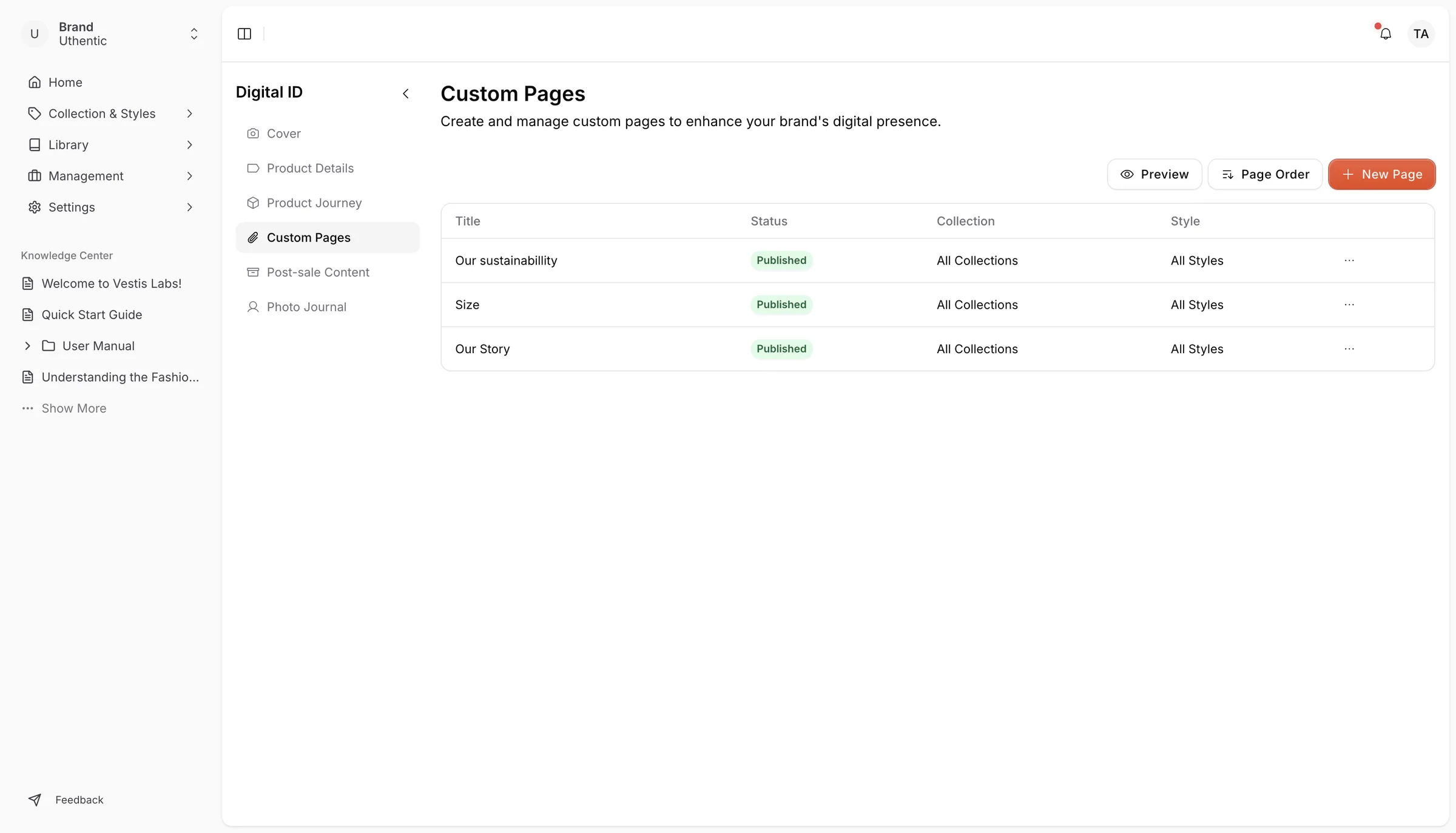Open Welcome to Vestis Labs! article
The height and width of the screenshot is (833, 1456).
point(111,283)
